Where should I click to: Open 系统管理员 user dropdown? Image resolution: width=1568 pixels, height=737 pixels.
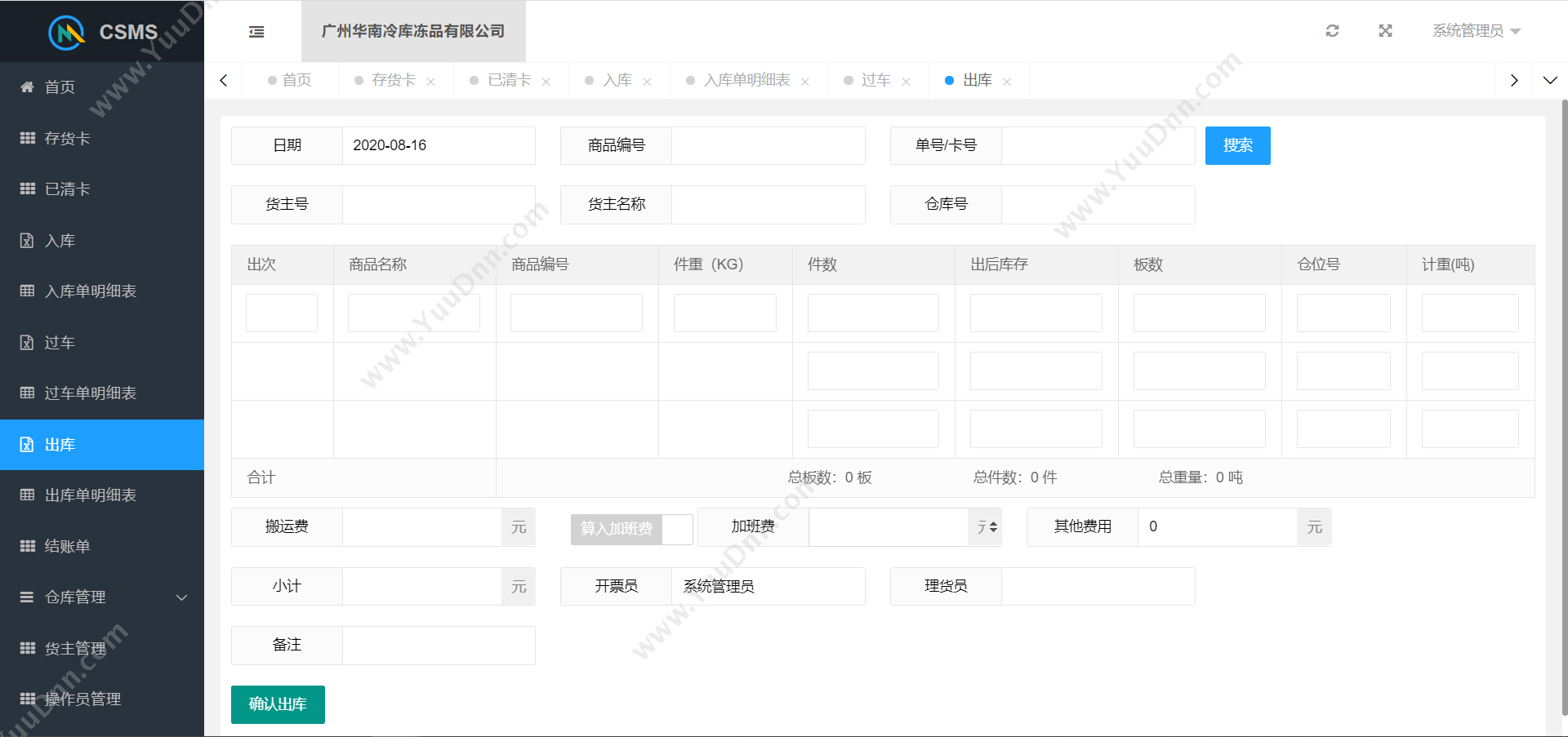[x=1476, y=31]
